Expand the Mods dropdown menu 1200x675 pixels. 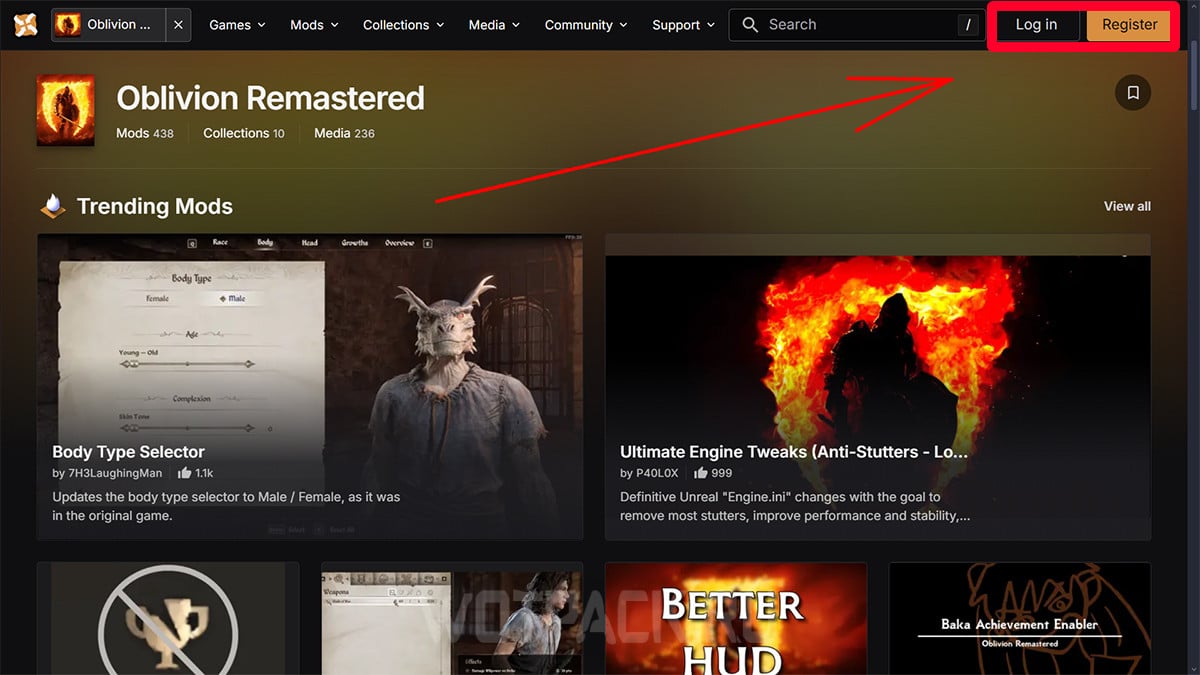click(314, 25)
